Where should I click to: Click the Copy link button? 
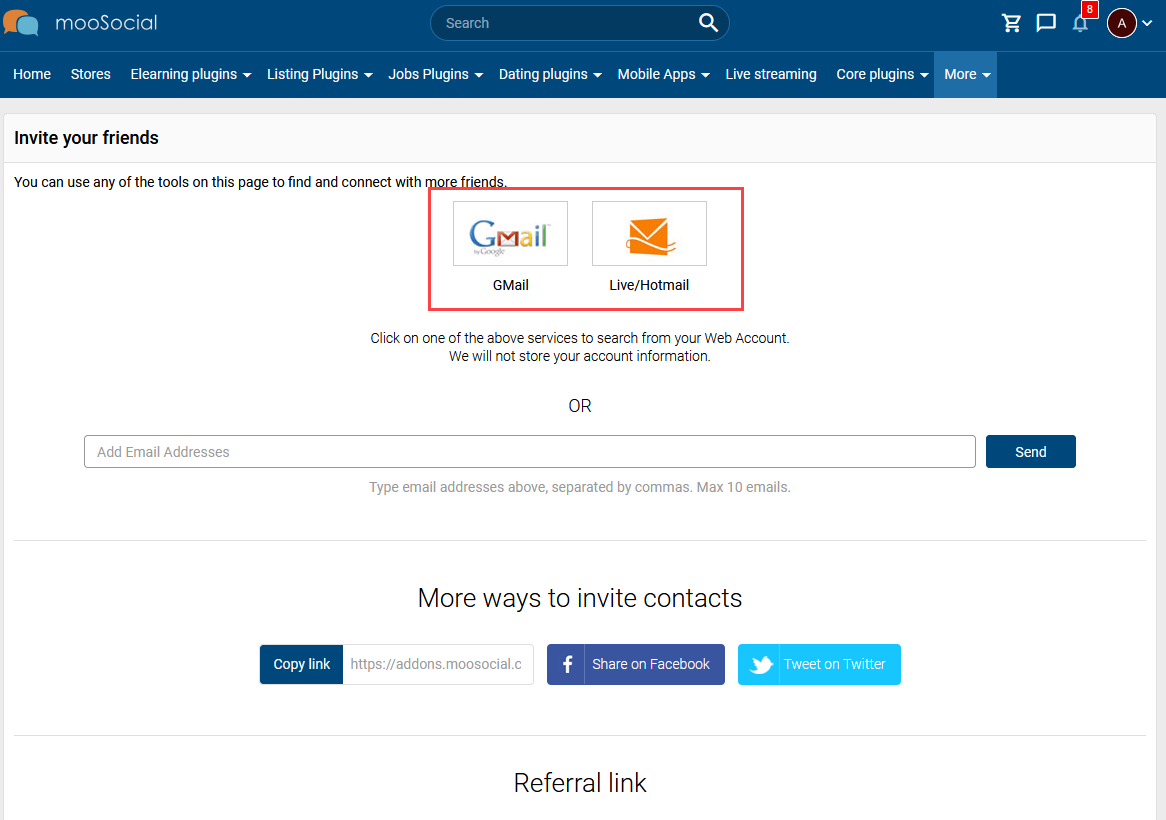(x=301, y=664)
